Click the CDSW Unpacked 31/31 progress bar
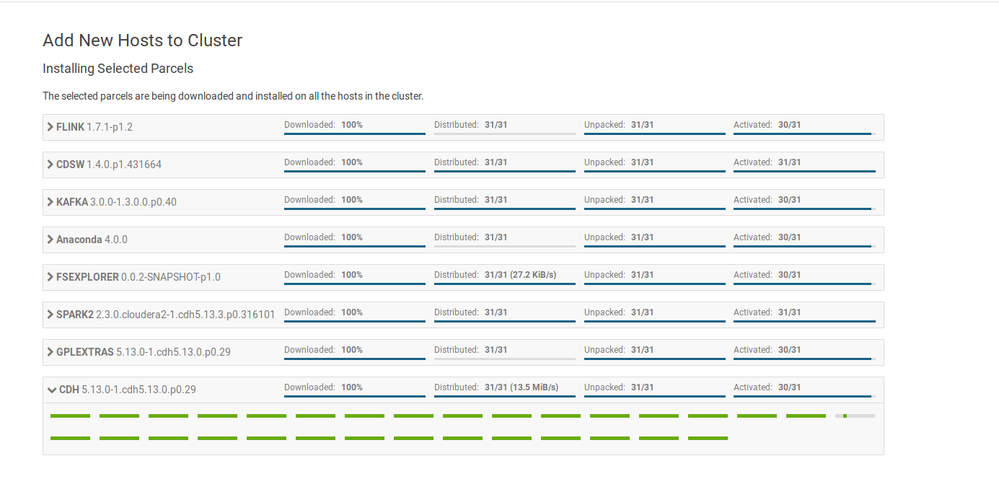The width and height of the screenshot is (999, 482). 654,171
